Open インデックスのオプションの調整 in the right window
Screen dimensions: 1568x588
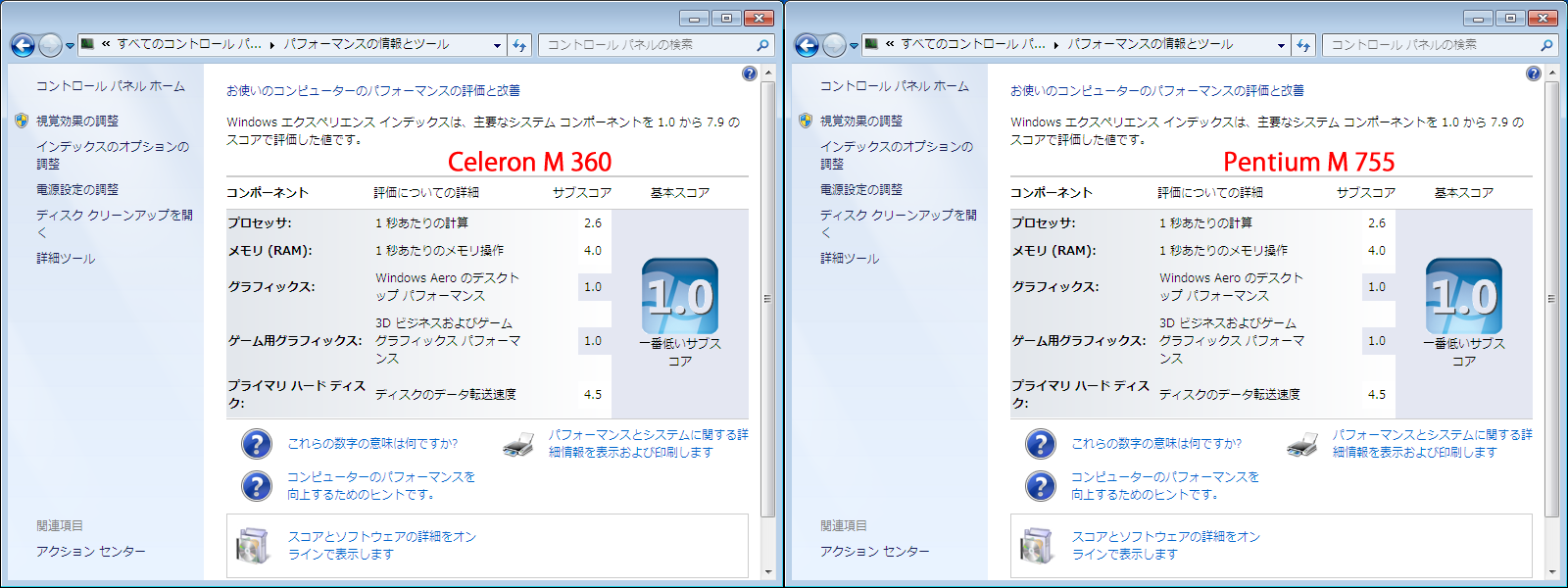897,155
